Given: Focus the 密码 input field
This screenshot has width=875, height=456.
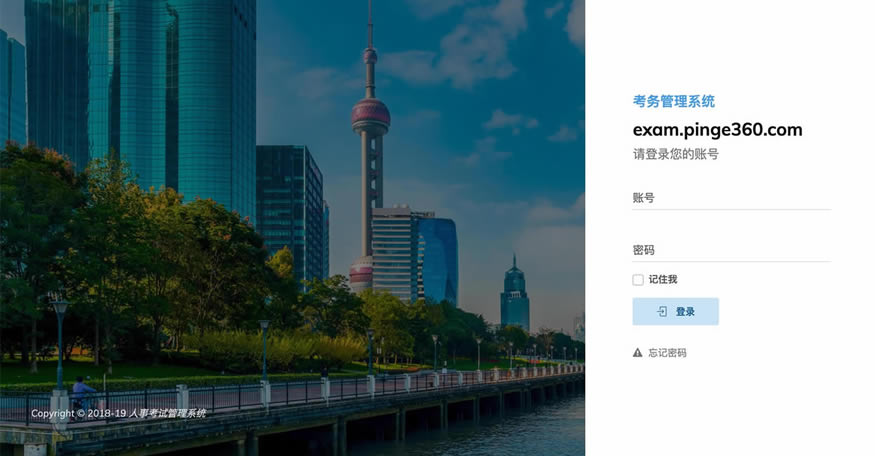Looking at the screenshot, I should click(732, 250).
